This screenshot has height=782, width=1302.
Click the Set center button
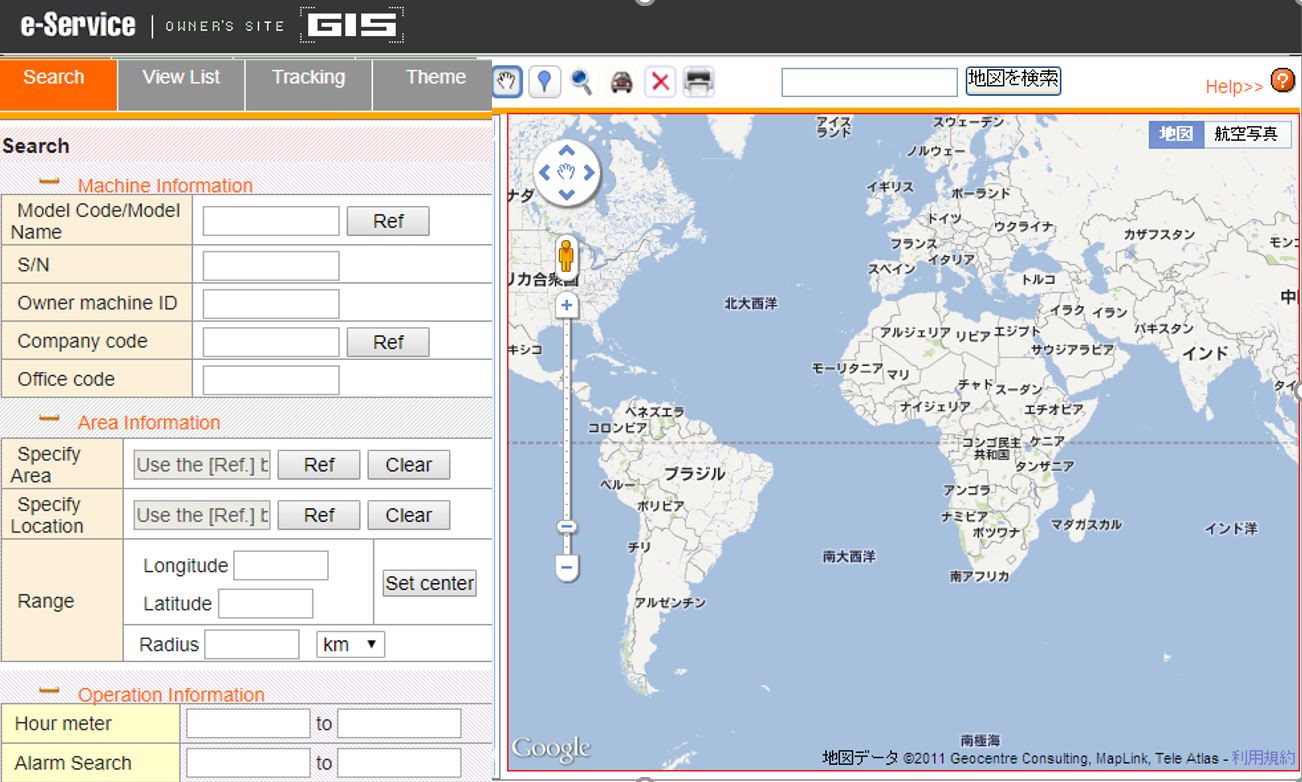point(429,583)
